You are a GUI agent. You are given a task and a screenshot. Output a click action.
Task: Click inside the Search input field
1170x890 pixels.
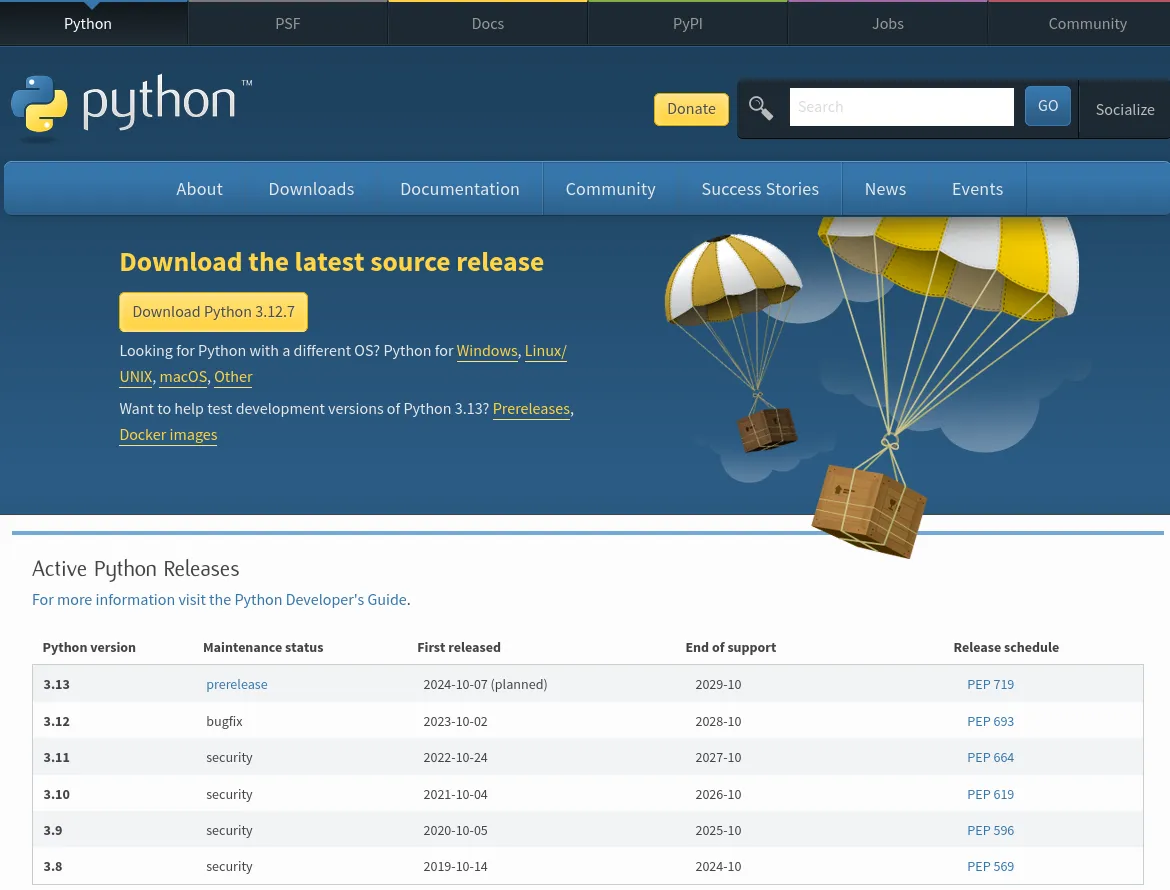pyautogui.click(x=901, y=107)
